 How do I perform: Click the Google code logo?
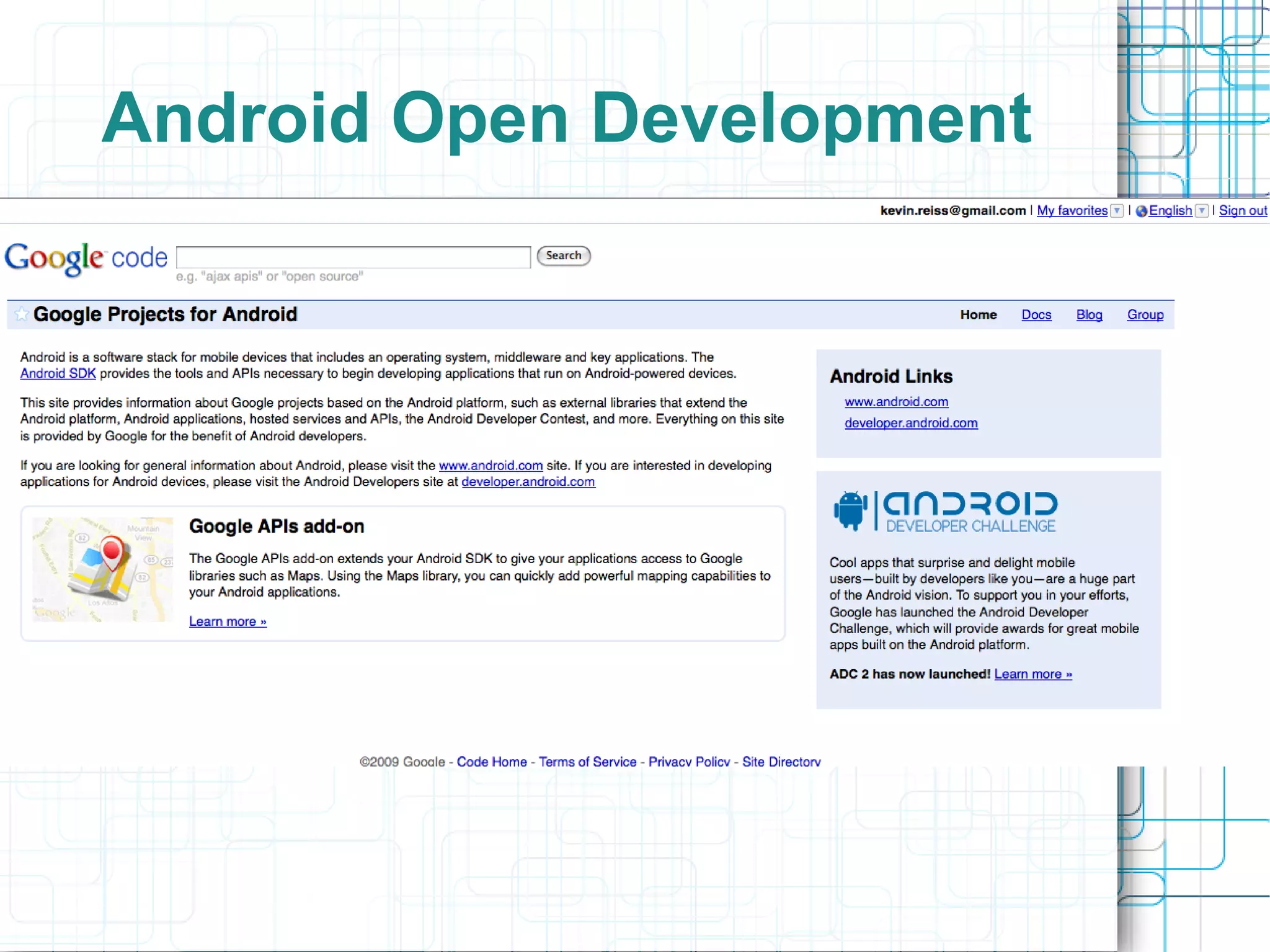[86, 259]
